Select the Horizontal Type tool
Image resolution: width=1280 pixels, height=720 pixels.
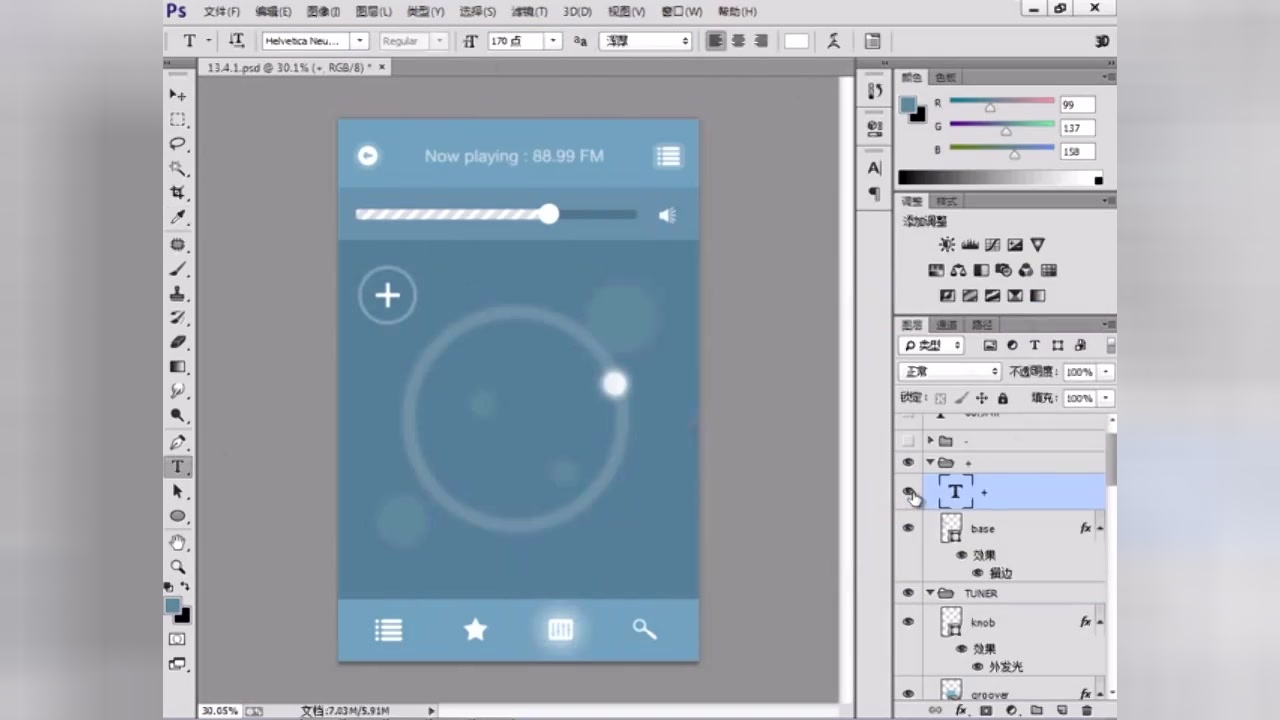point(178,467)
